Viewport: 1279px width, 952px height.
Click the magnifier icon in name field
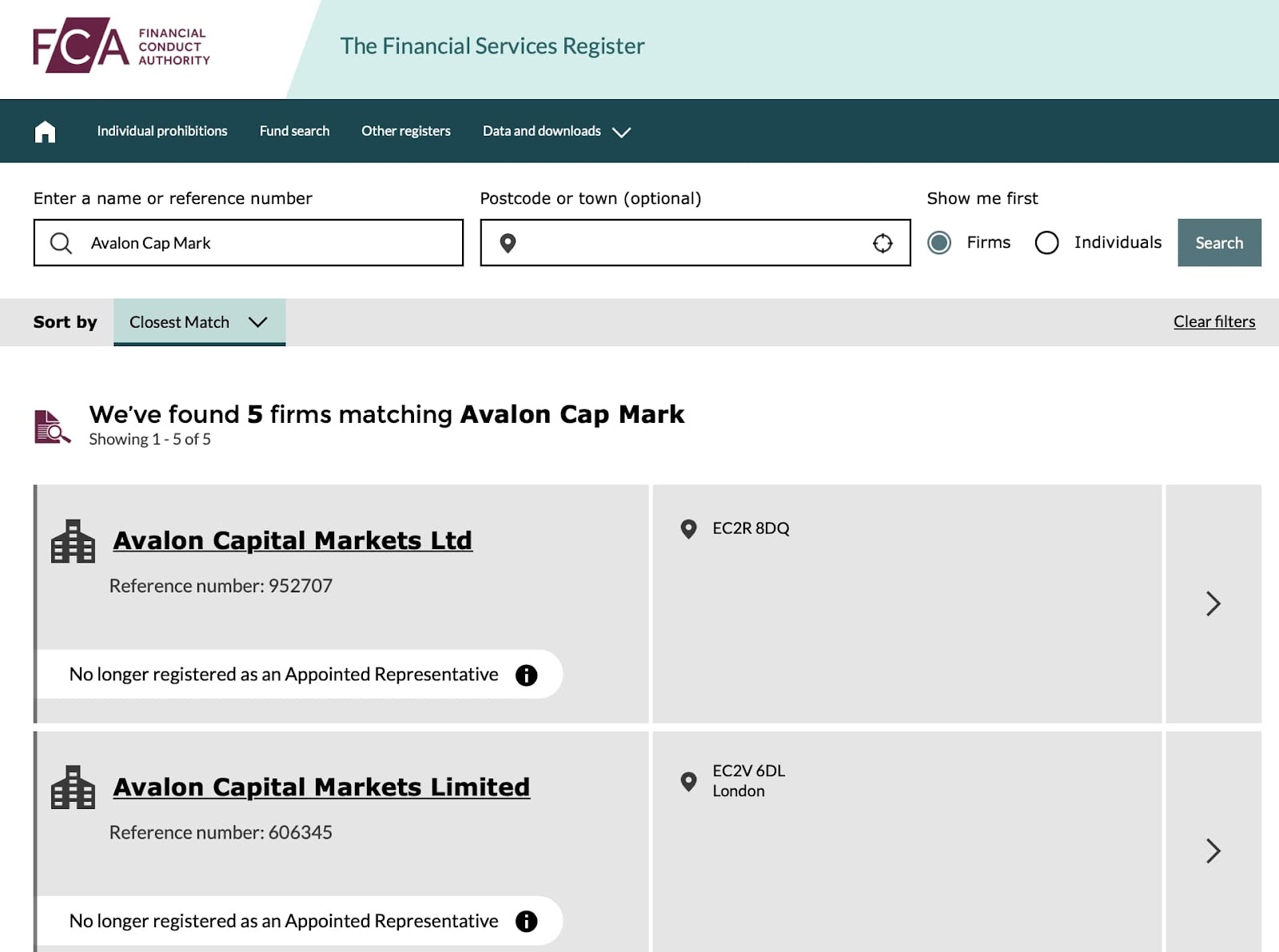pos(61,243)
